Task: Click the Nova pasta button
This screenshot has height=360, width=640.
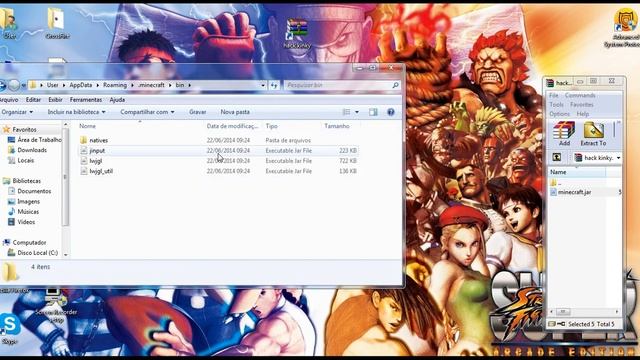Action: (235, 112)
